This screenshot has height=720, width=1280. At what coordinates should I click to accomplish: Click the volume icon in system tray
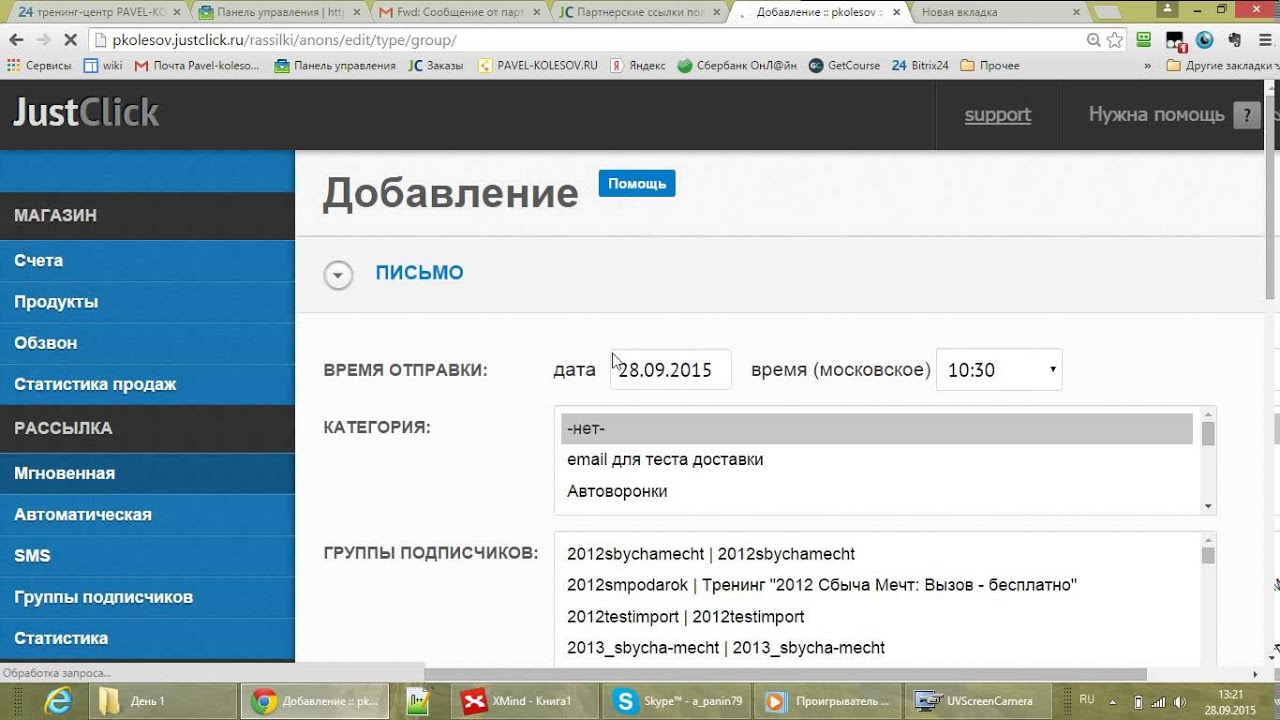[x=1179, y=701]
